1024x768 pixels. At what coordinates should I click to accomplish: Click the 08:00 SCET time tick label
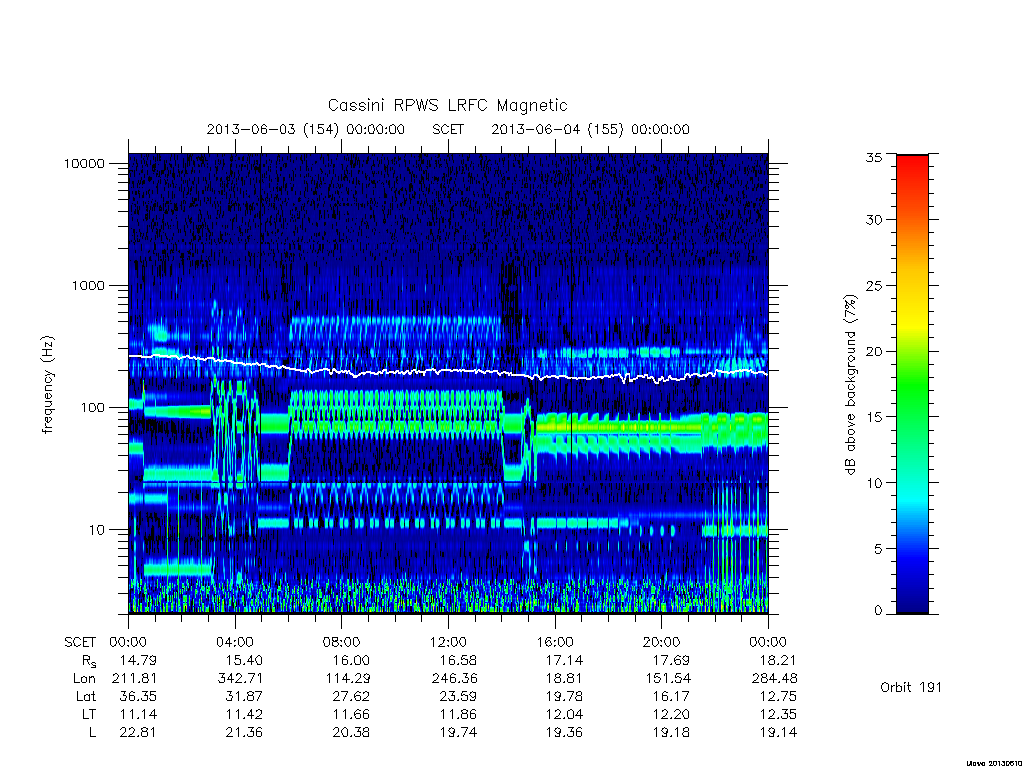pyautogui.click(x=342, y=642)
